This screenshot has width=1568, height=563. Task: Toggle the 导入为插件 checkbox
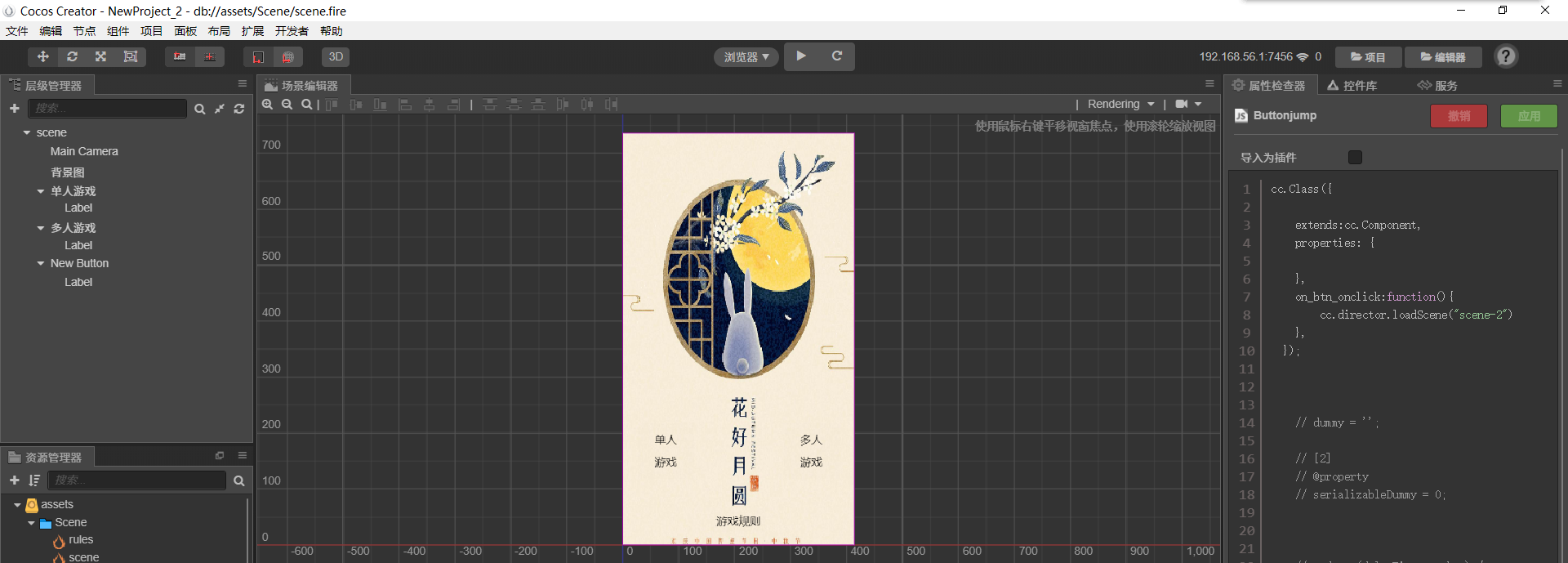pos(1355,157)
